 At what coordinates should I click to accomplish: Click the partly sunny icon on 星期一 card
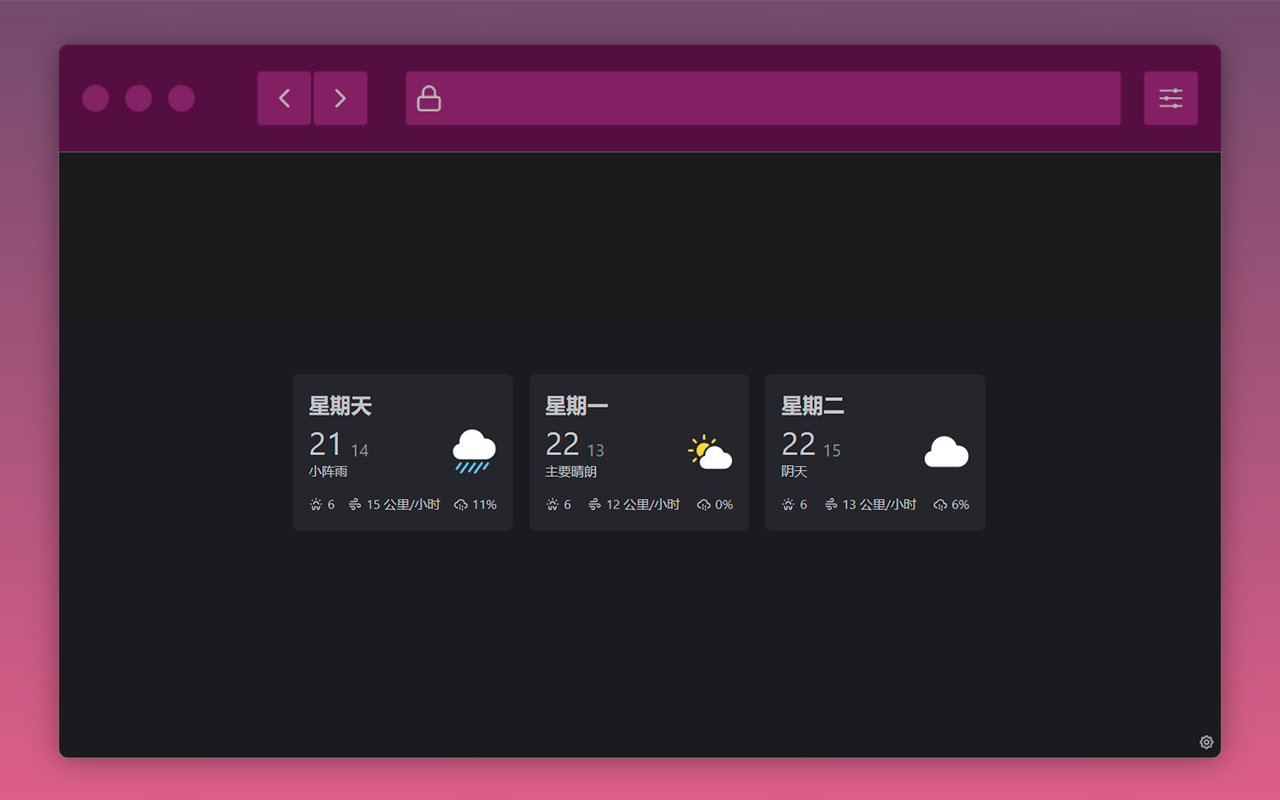pos(710,452)
